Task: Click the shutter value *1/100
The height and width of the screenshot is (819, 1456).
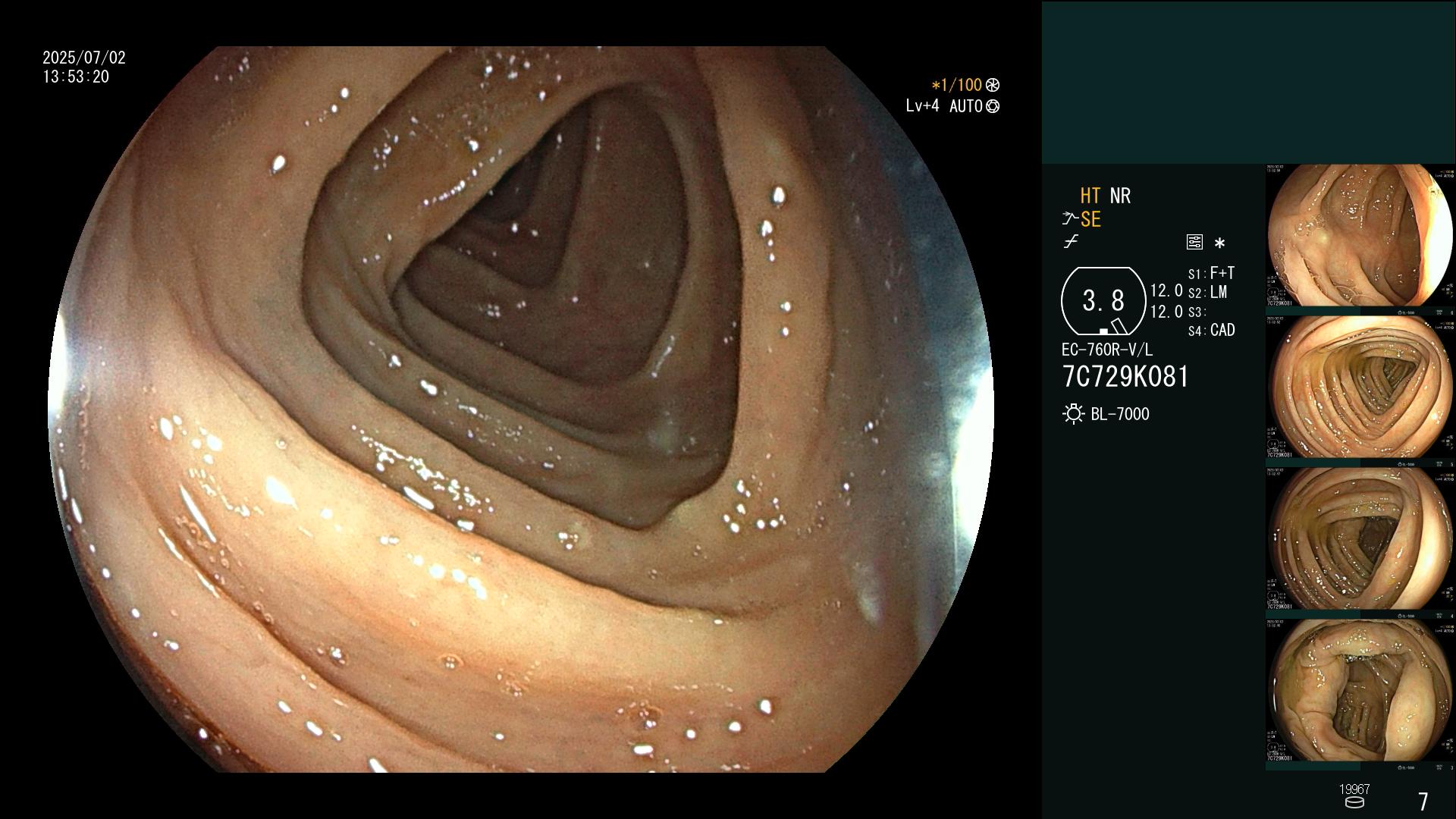Action: coord(956,85)
